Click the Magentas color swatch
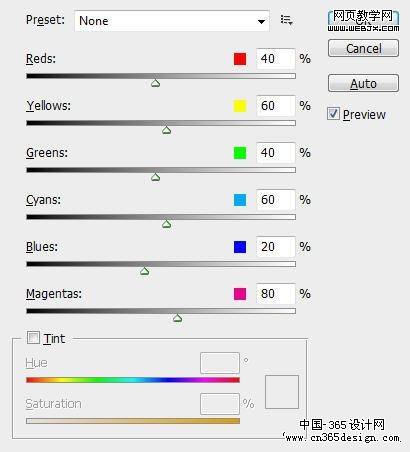This screenshot has height=452, width=410. pyautogui.click(x=240, y=294)
